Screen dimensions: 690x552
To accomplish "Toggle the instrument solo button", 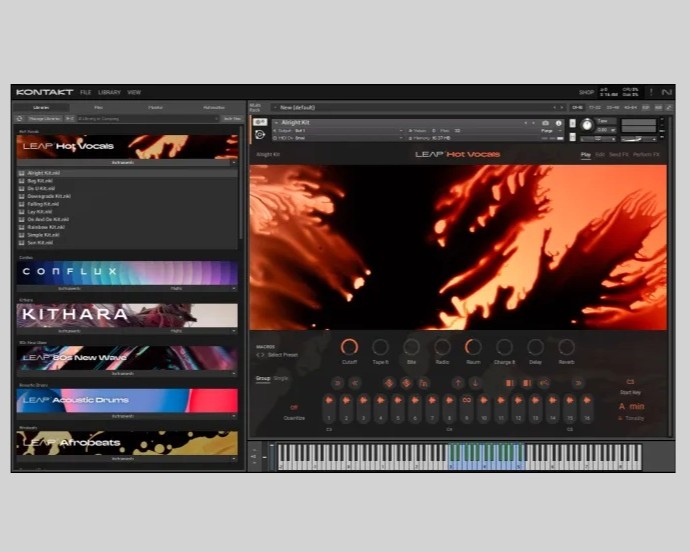I will [573, 123].
